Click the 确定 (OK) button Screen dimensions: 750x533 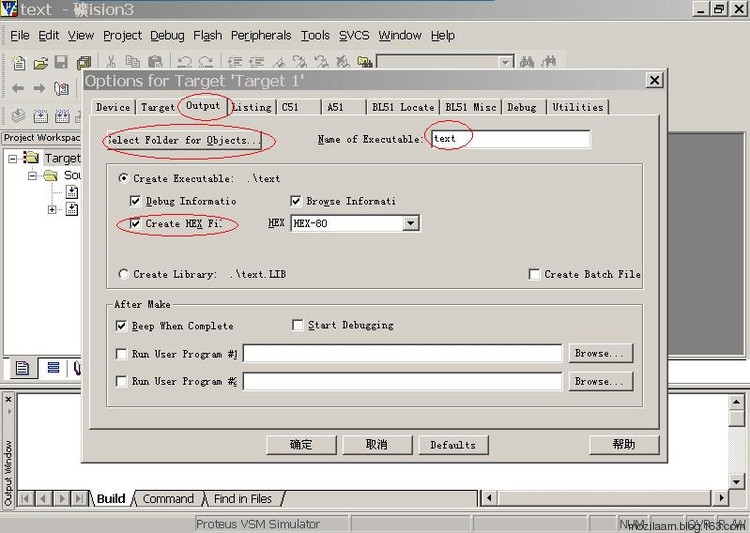[x=301, y=444]
